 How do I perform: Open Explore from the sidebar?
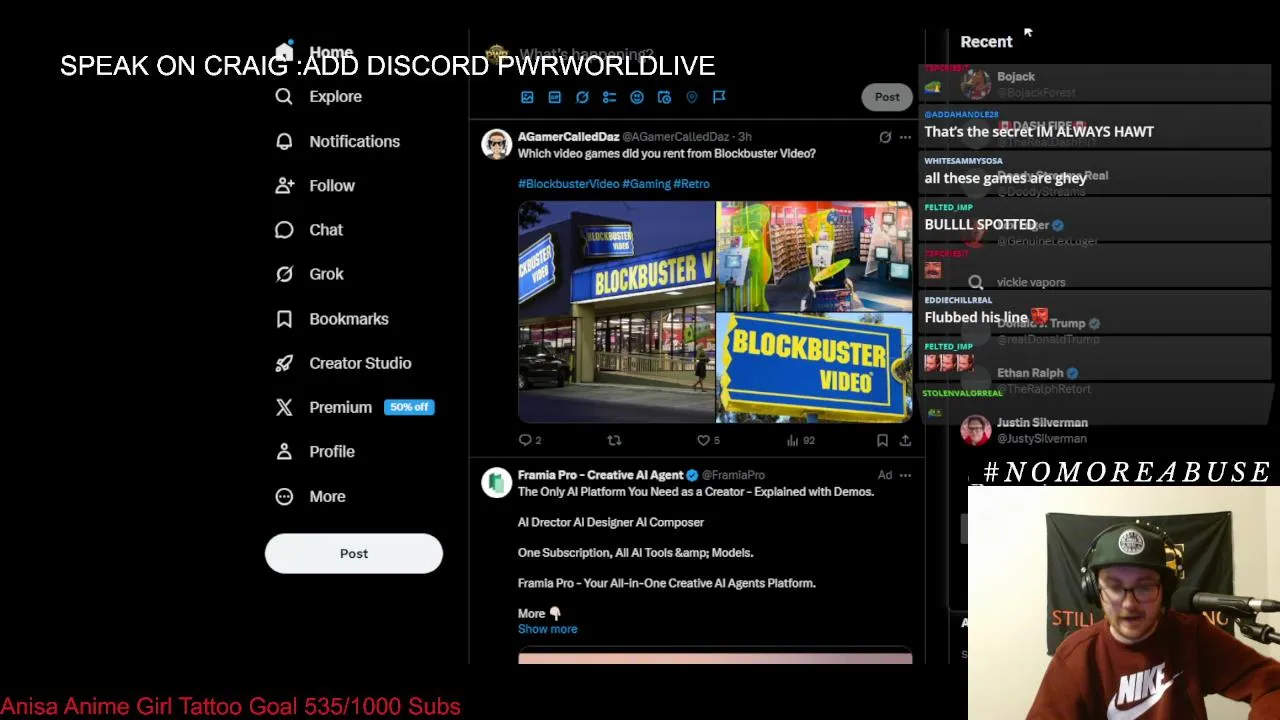click(335, 97)
